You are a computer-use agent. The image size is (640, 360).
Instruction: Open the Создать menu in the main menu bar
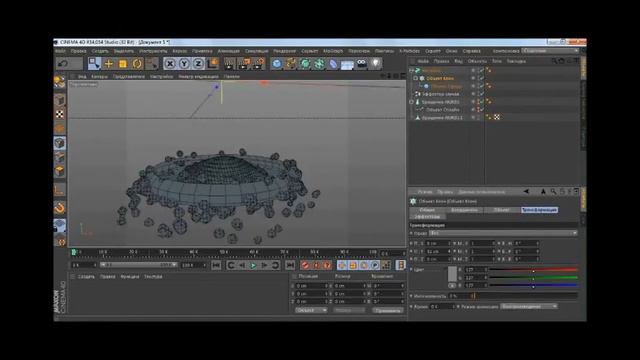tap(100, 51)
